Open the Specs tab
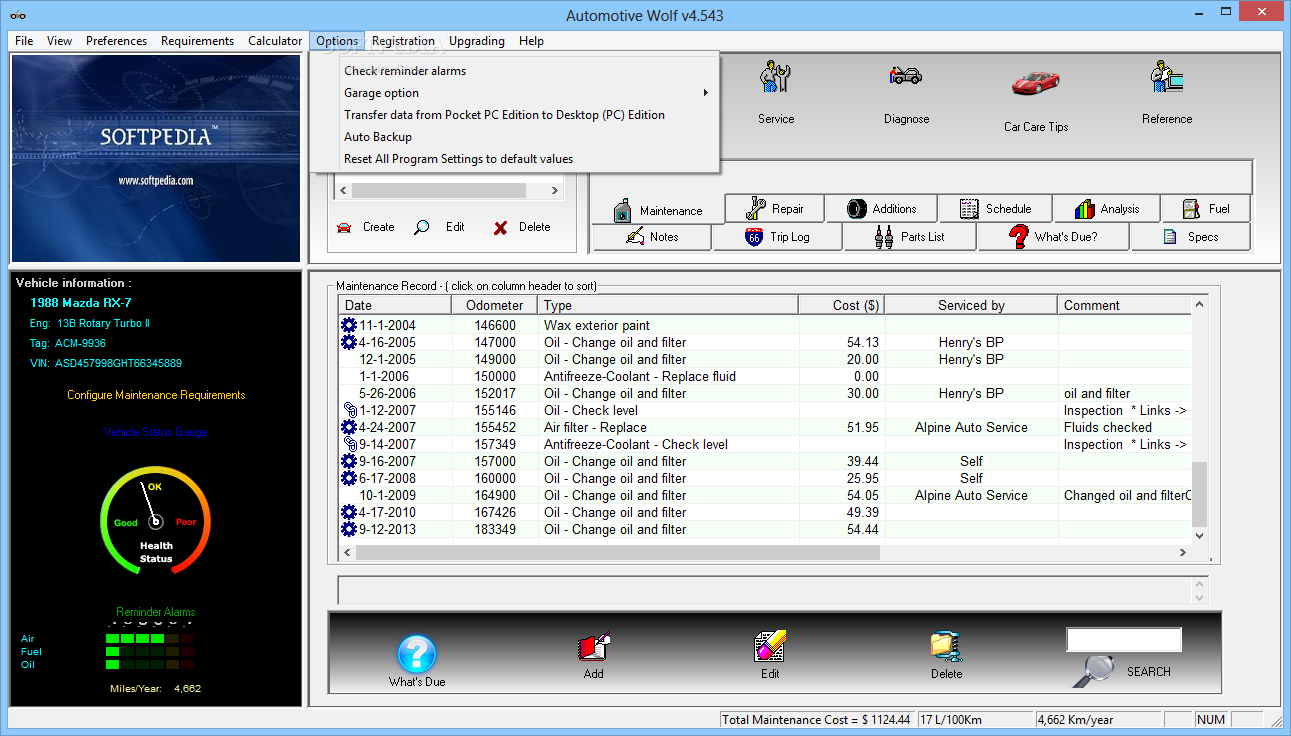Viewport: 1291px width, 736px height. [1190, 237]
